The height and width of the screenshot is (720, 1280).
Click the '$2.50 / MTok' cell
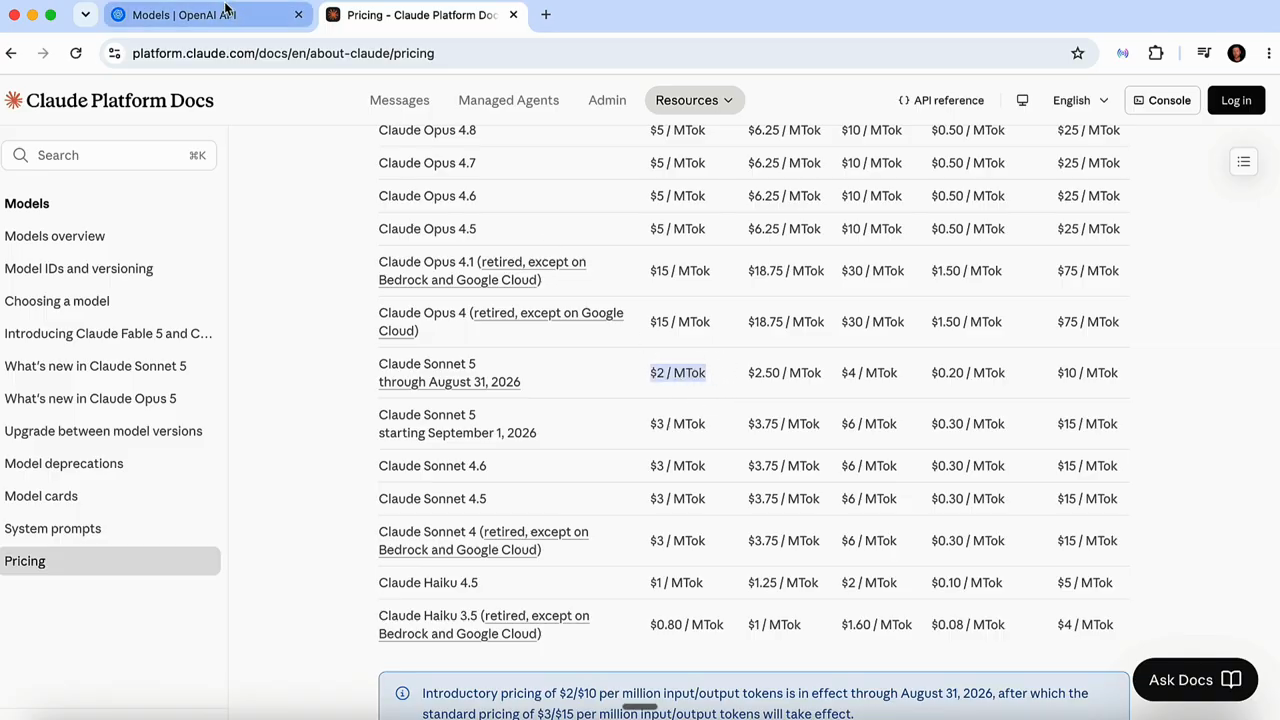(x=785, y=373)
